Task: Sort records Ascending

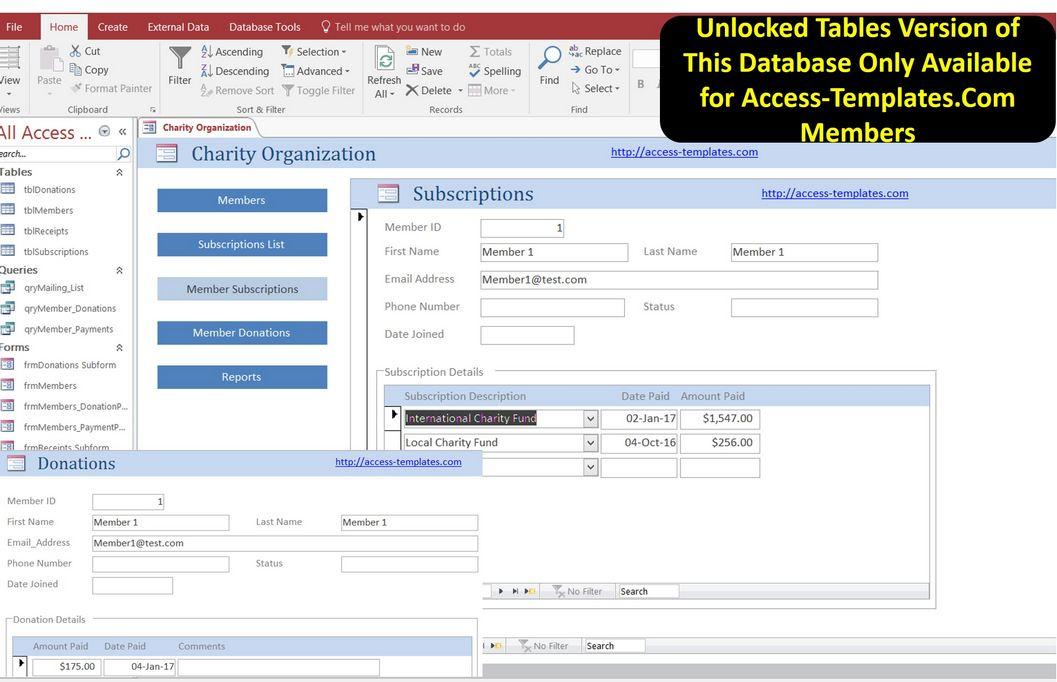Action: [x=232, y=52]
